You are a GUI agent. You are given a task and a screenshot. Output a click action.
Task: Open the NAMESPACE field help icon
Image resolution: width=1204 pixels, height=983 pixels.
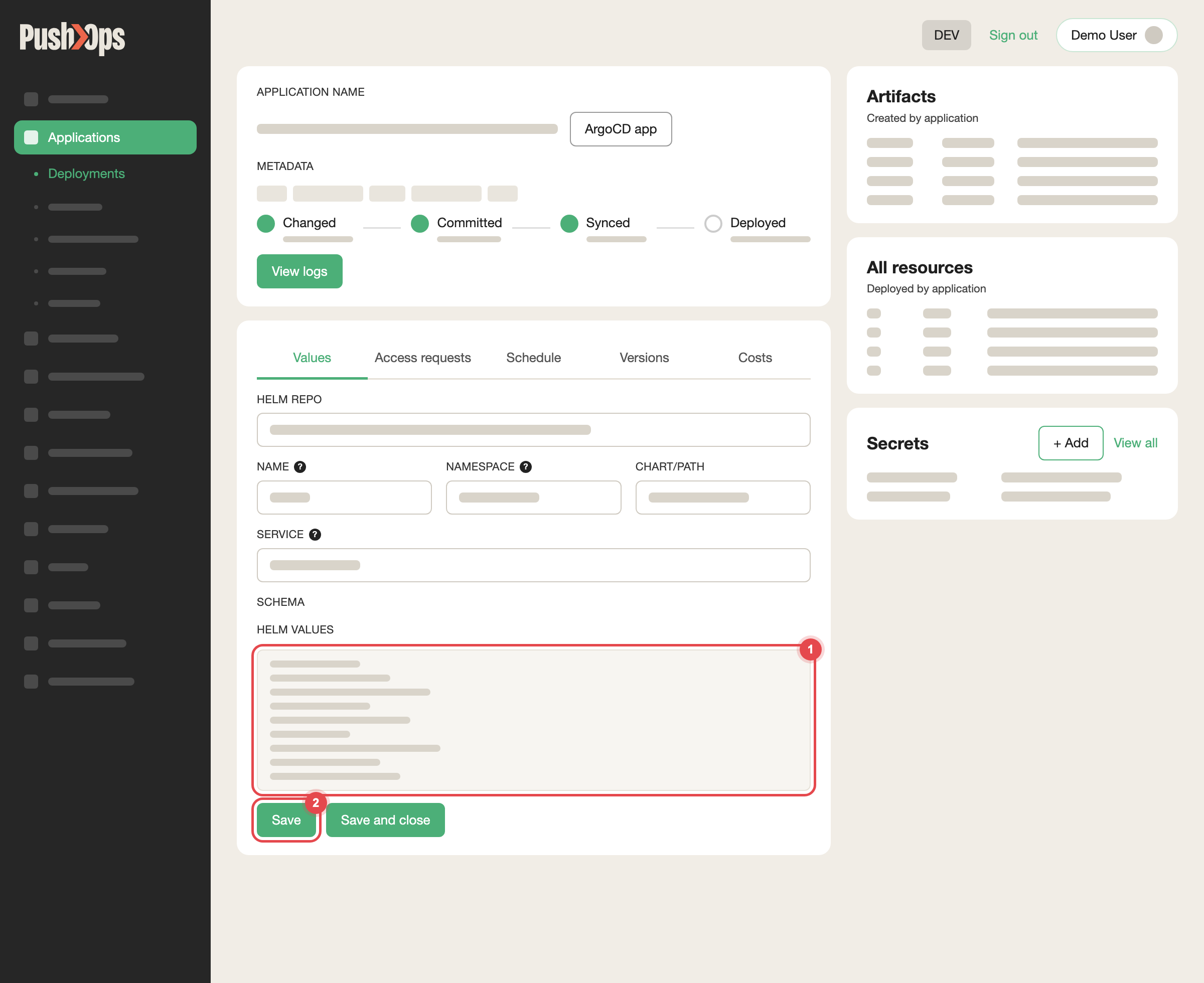point(526,466)
